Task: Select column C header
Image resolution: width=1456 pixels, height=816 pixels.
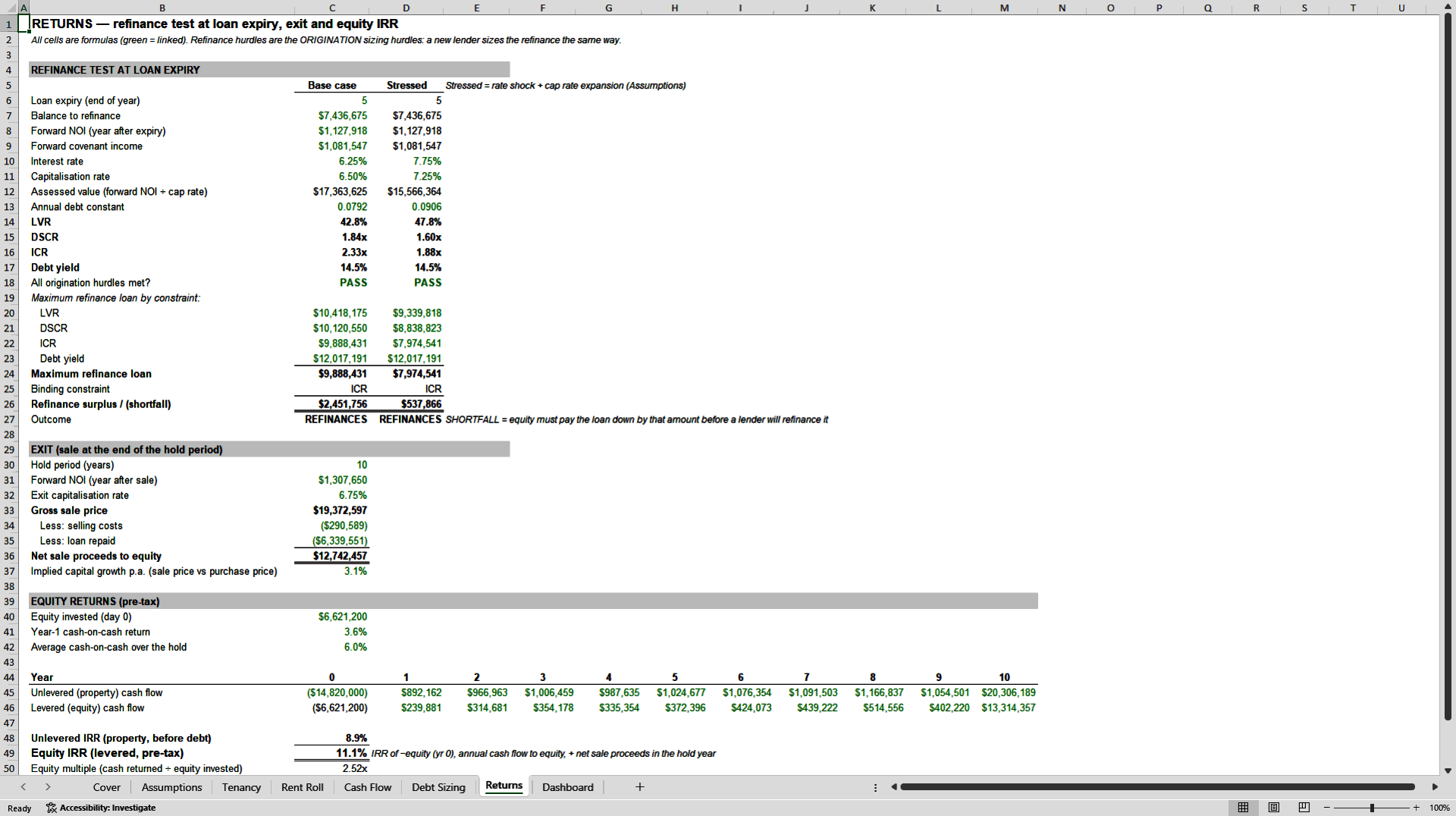Action: tap(332, 8)
